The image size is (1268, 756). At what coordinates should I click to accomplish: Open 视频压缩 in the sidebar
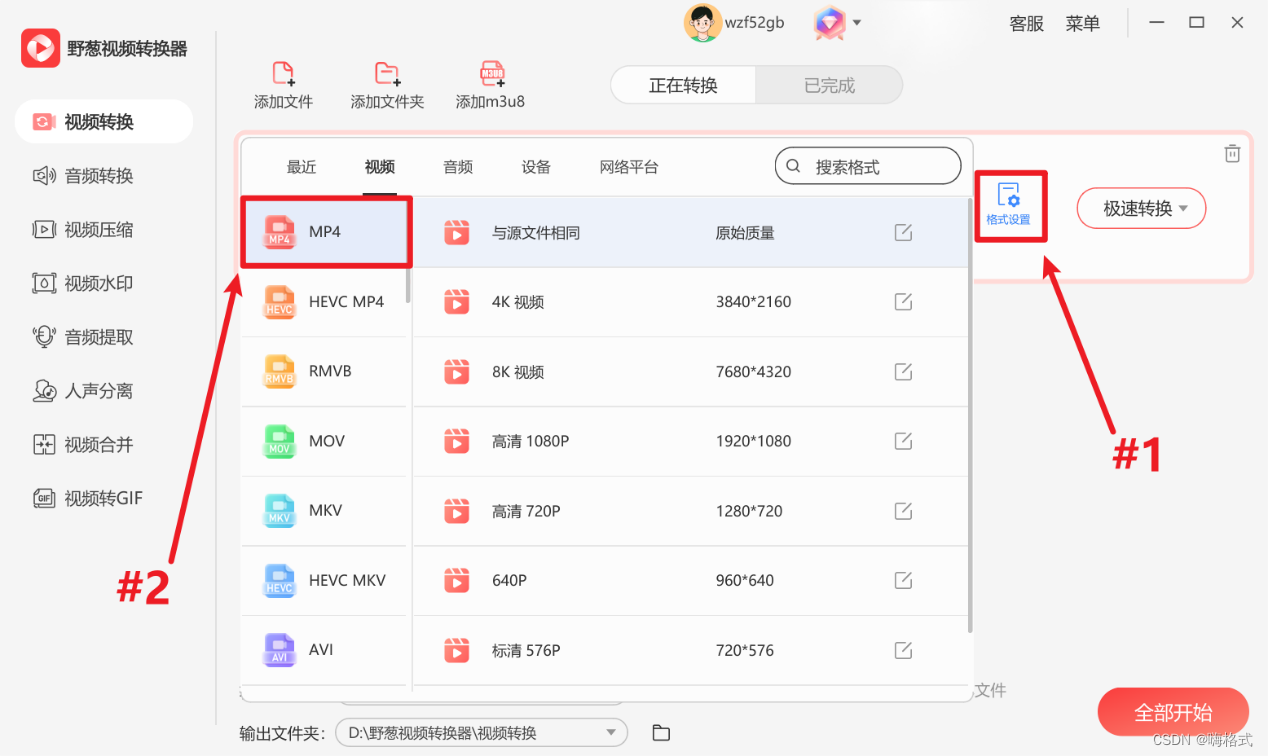[104, 230]
